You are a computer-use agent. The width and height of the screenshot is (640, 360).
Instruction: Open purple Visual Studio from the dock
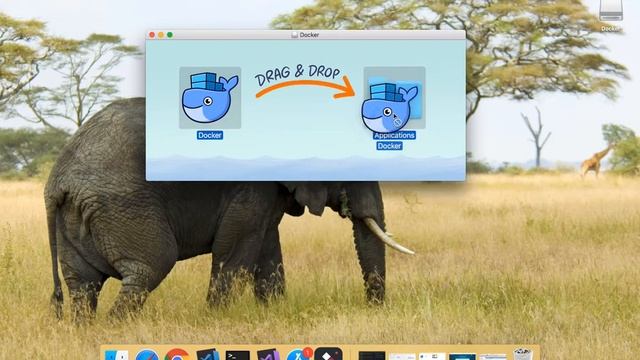tap(268, 355)
